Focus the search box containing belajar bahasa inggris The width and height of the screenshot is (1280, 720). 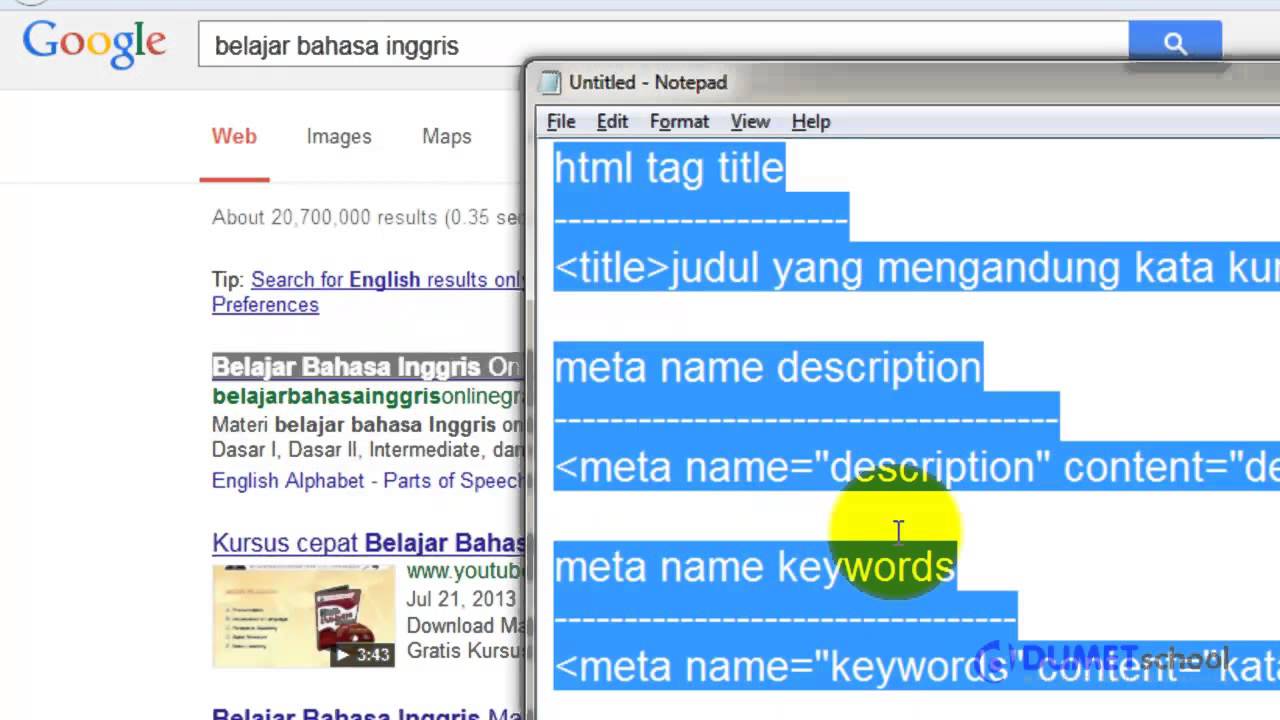point(663,45)
